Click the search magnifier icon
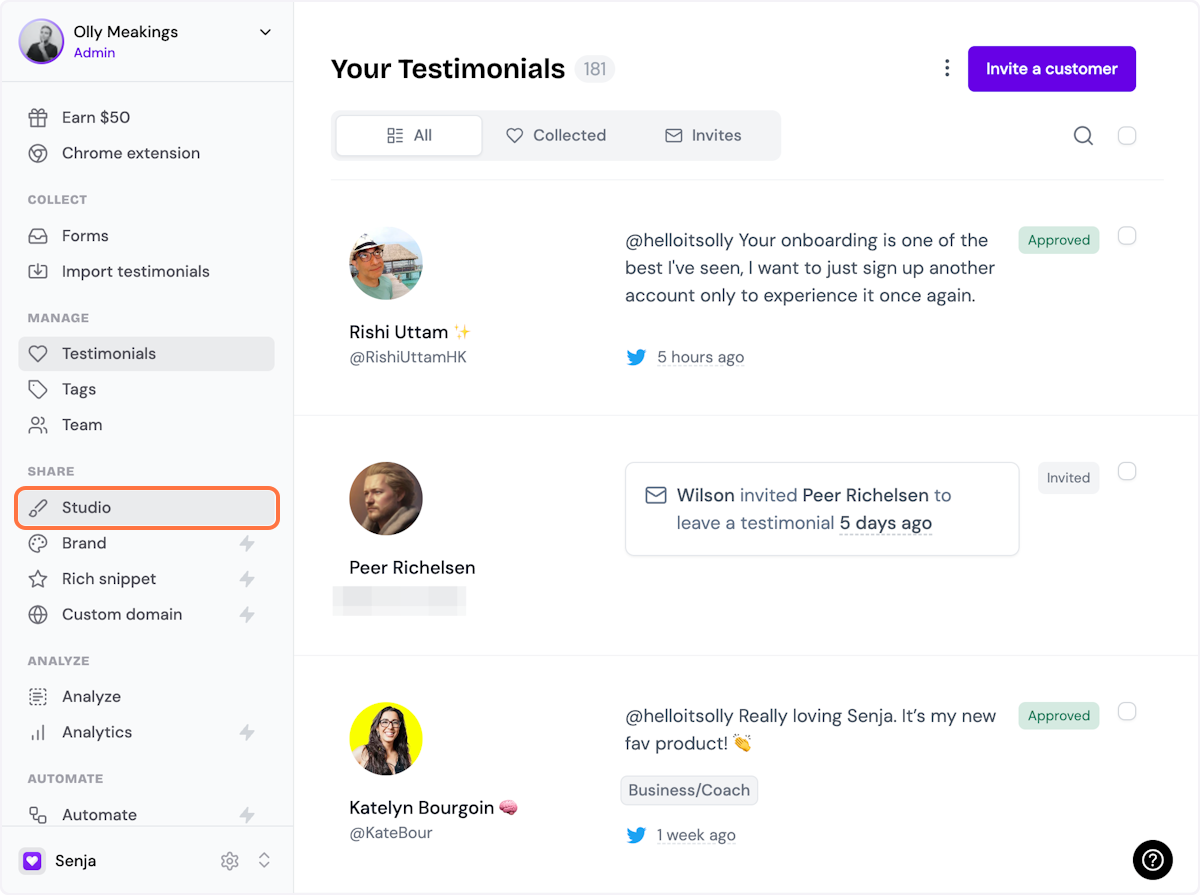Image resolution: width=1200 pixels, height=895 pixels. pyautogui.click(x=1083, y=136)
